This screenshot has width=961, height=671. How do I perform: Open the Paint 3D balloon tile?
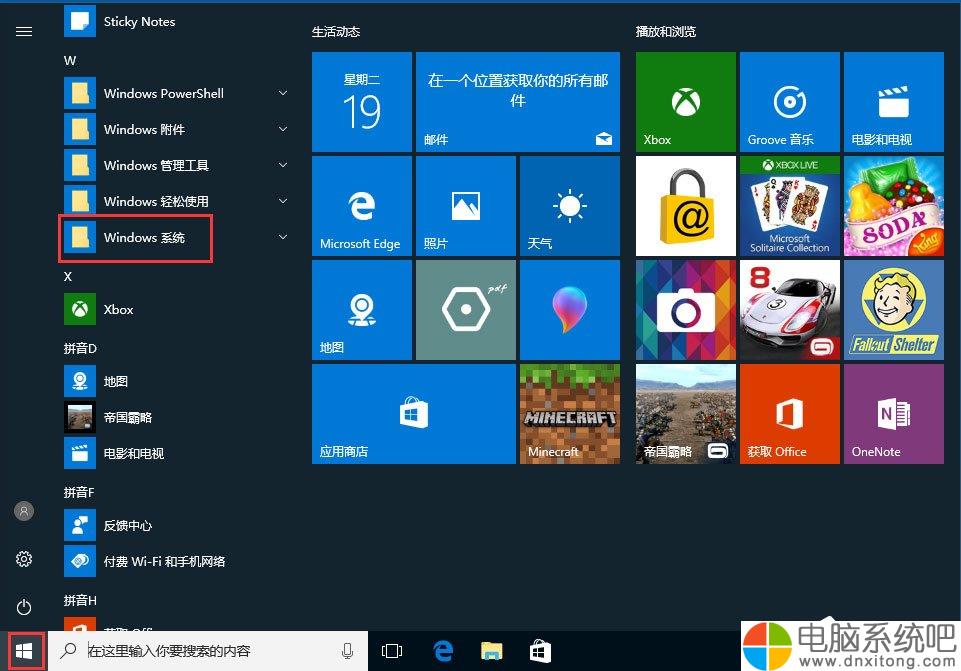click(x=569, y=310)
